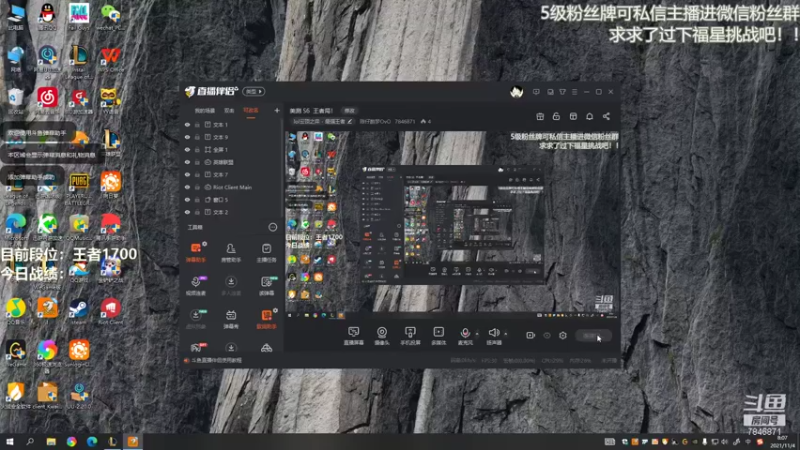Image resolution: width=800 pixels, height=450 pixels.
Task: Click the record video icon
Action: coord(531,335)
